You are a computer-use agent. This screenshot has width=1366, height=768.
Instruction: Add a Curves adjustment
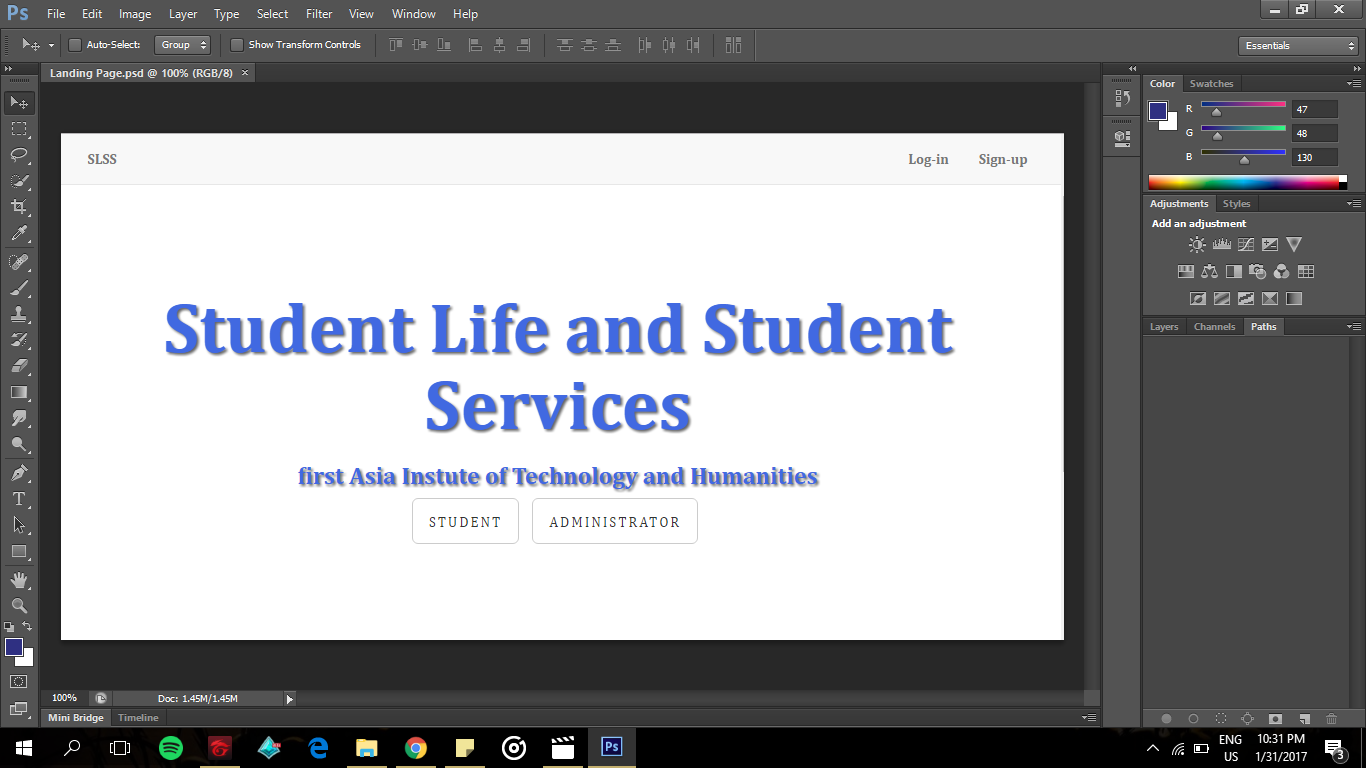click(x=1245, y=244)
